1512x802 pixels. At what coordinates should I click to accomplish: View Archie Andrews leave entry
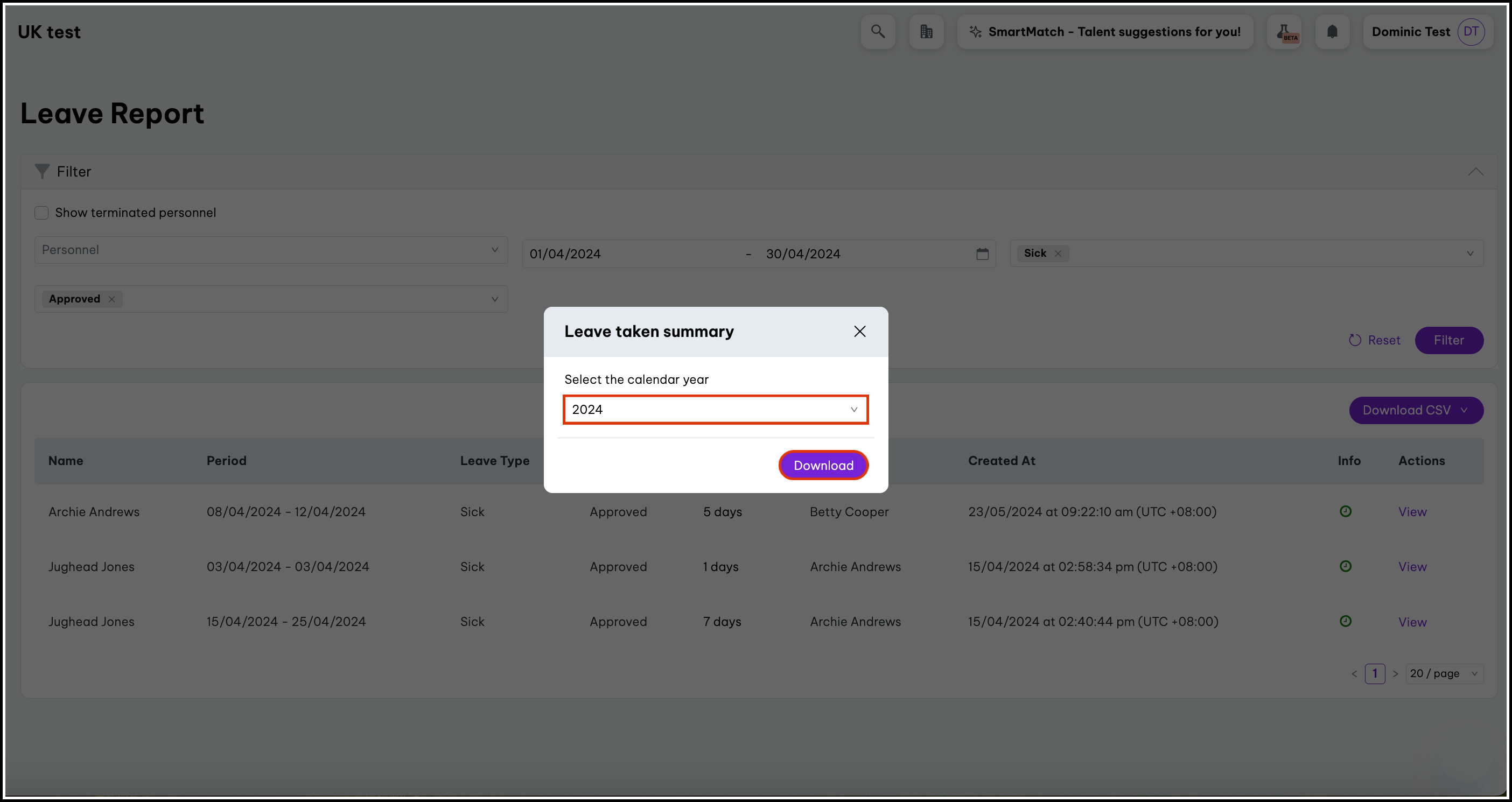[x=1412, y=511]
